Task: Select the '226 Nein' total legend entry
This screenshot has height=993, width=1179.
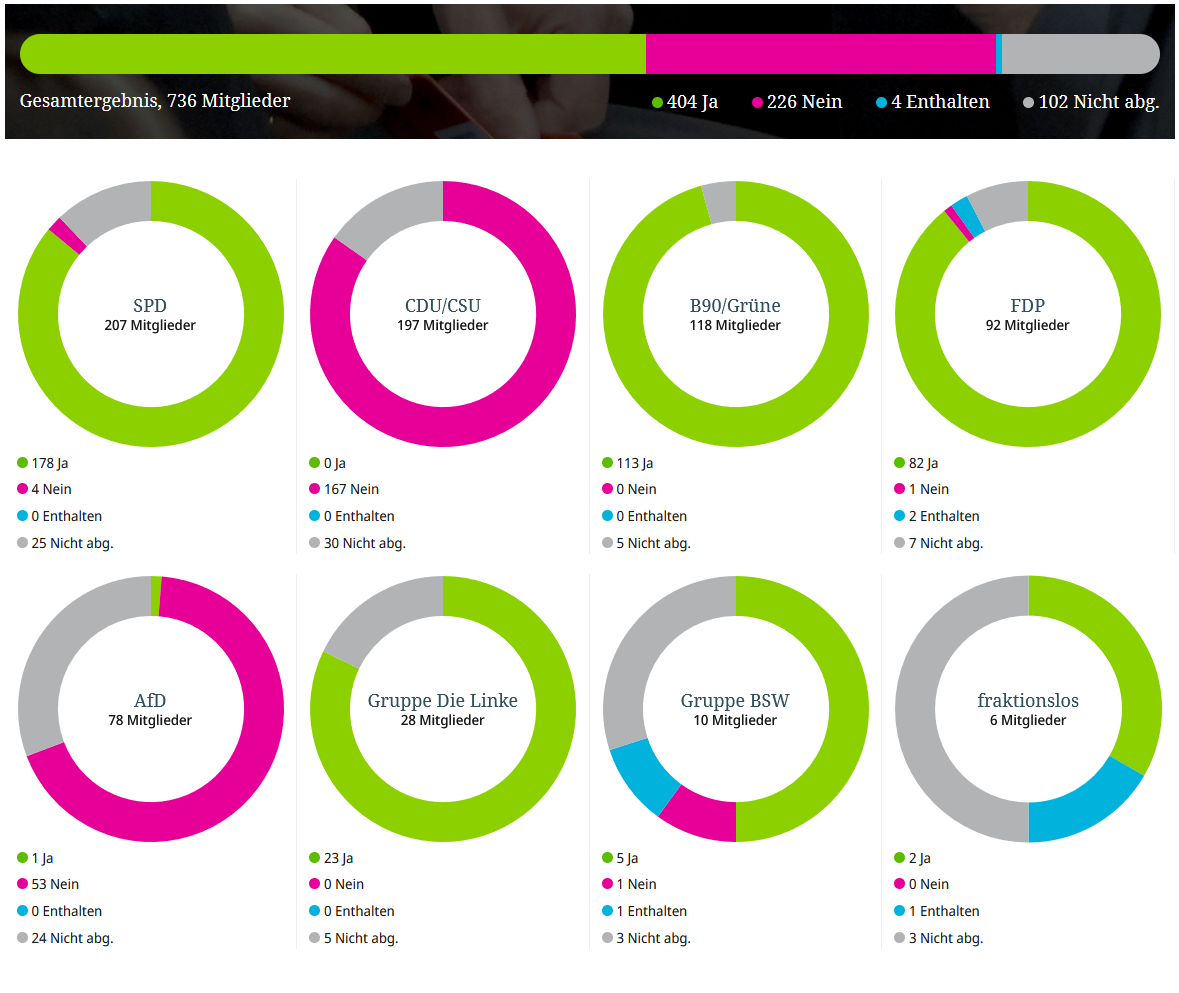Action: click(797, 102)
